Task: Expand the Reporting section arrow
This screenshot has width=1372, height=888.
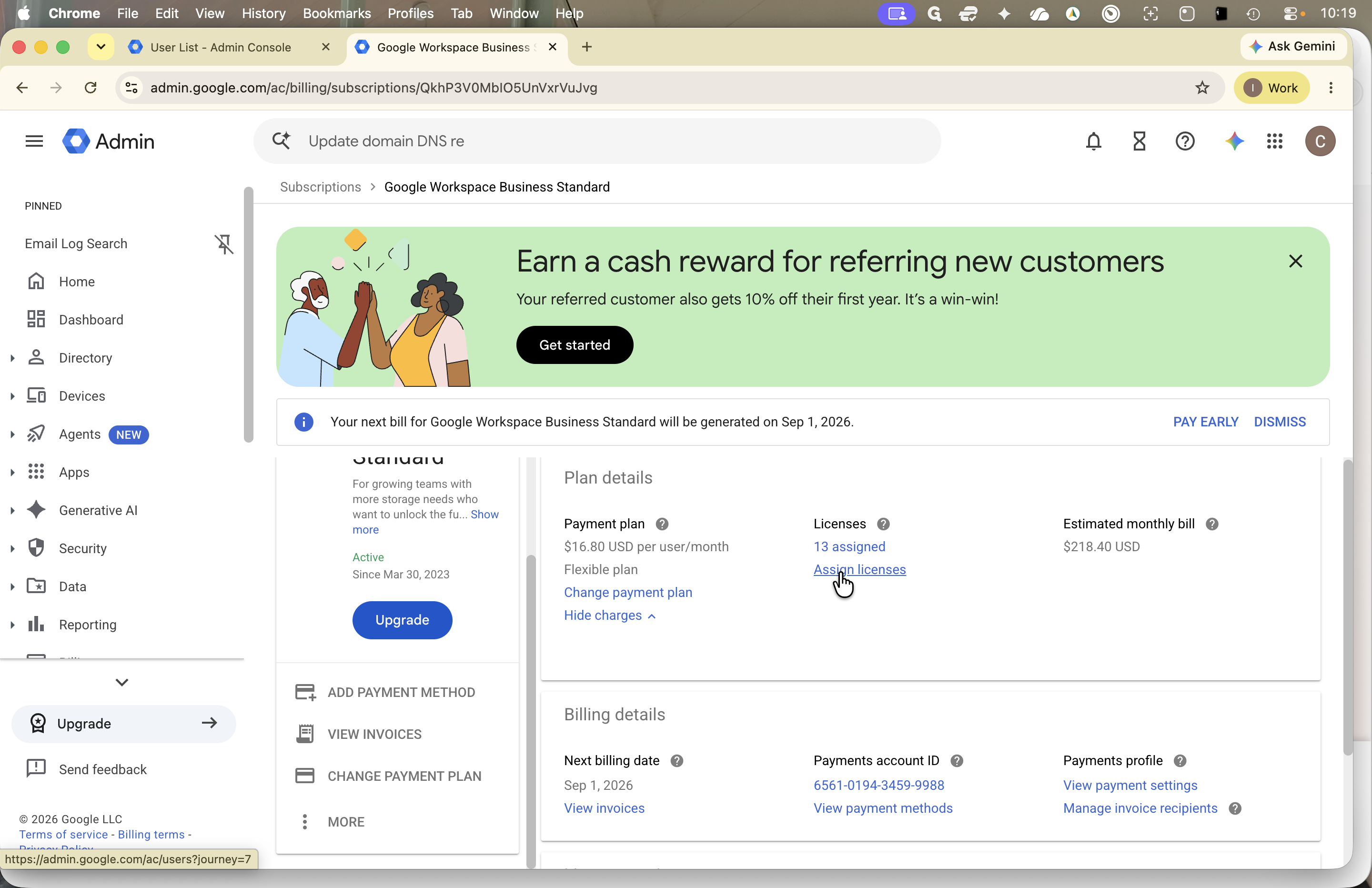Action: click(x=12, y=625)
